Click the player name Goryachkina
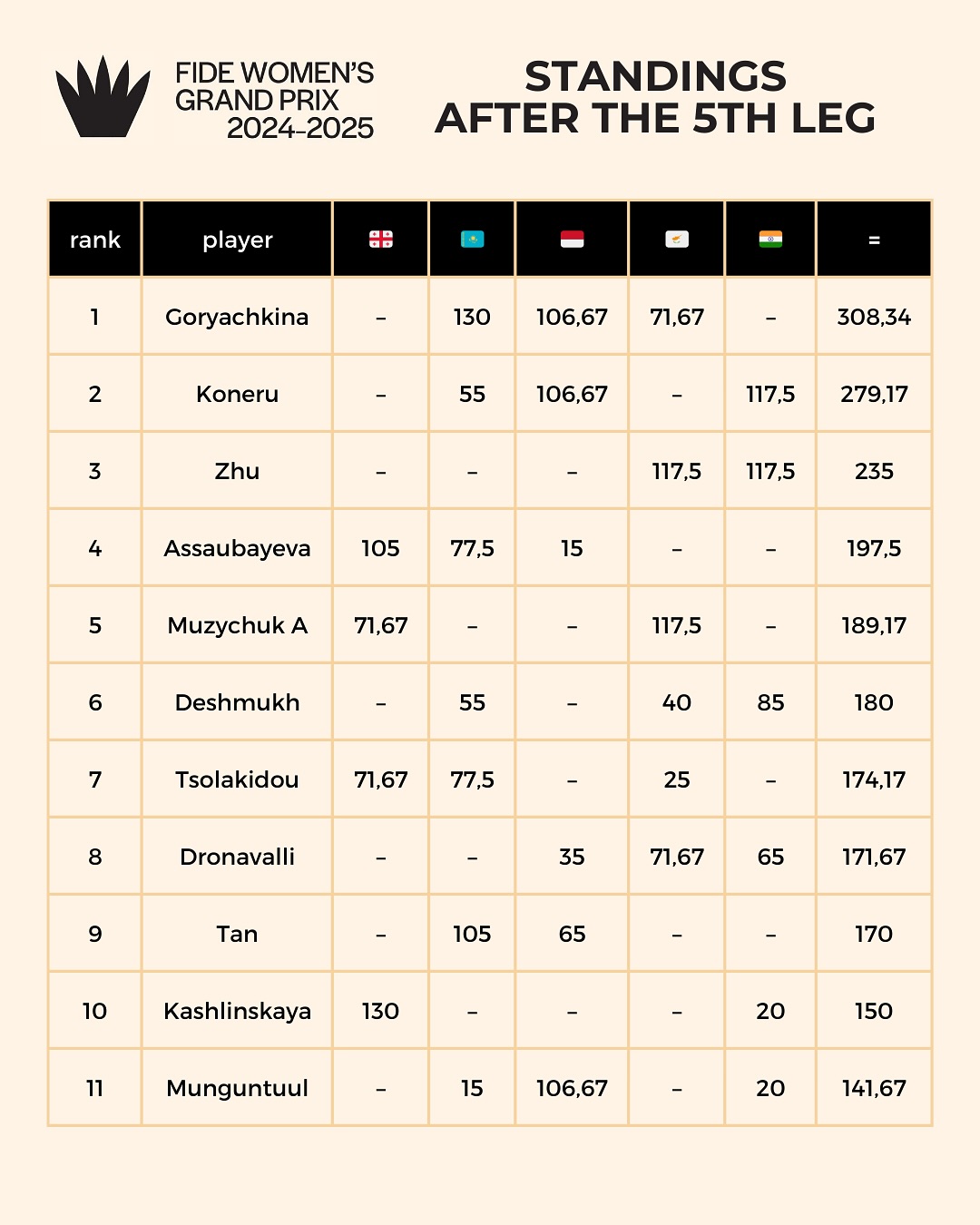 click(237, 317)
